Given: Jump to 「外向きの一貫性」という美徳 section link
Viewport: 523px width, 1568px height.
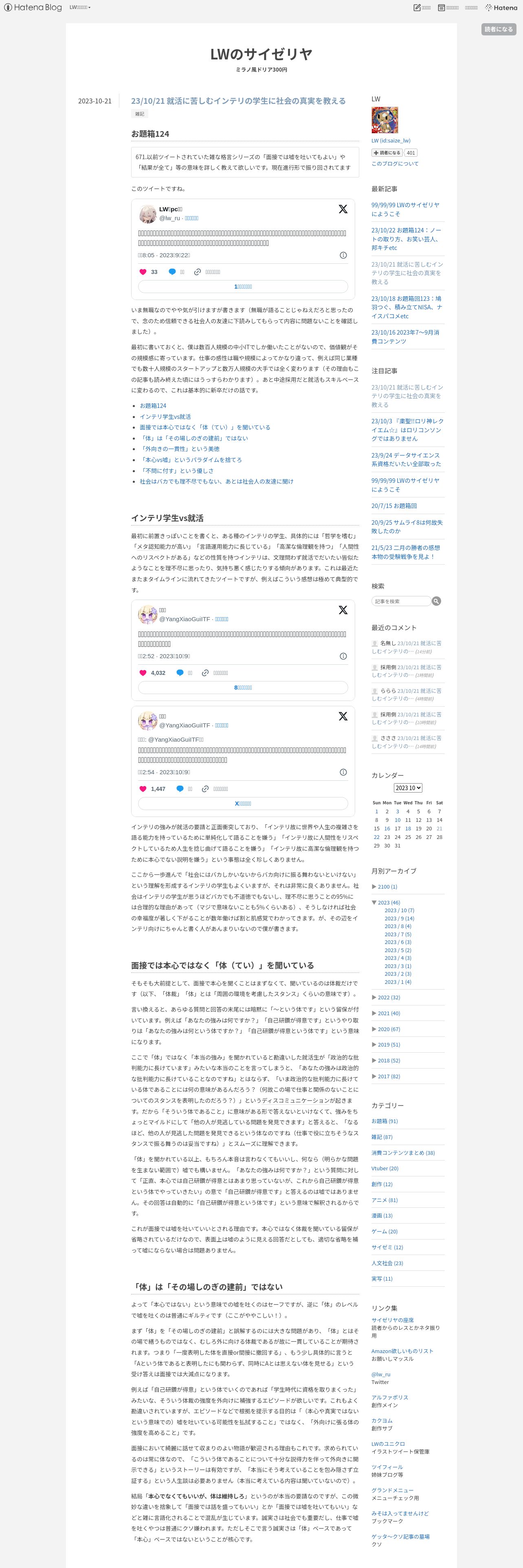Looking at the screenshot, I should pos(180,449).
